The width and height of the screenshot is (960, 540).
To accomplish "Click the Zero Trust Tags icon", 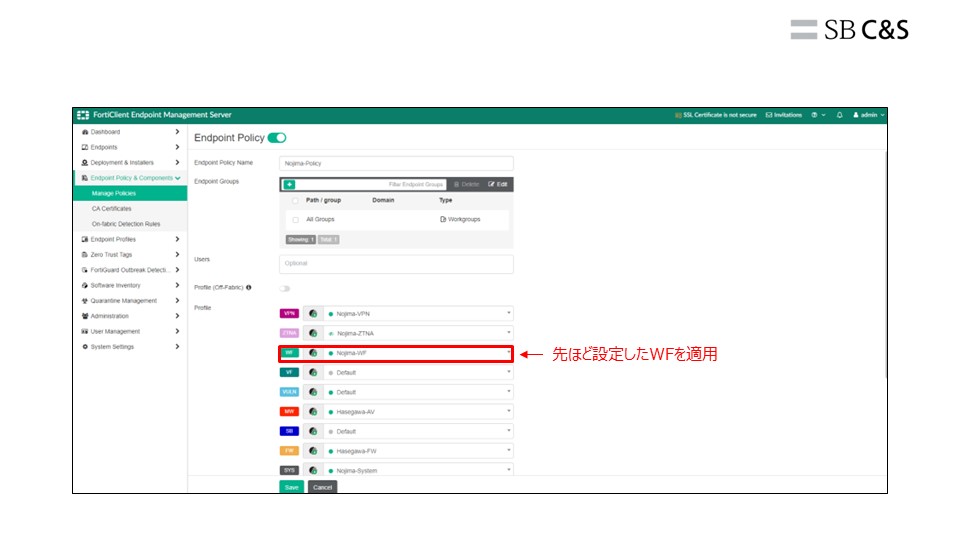I will coord(85,255).
